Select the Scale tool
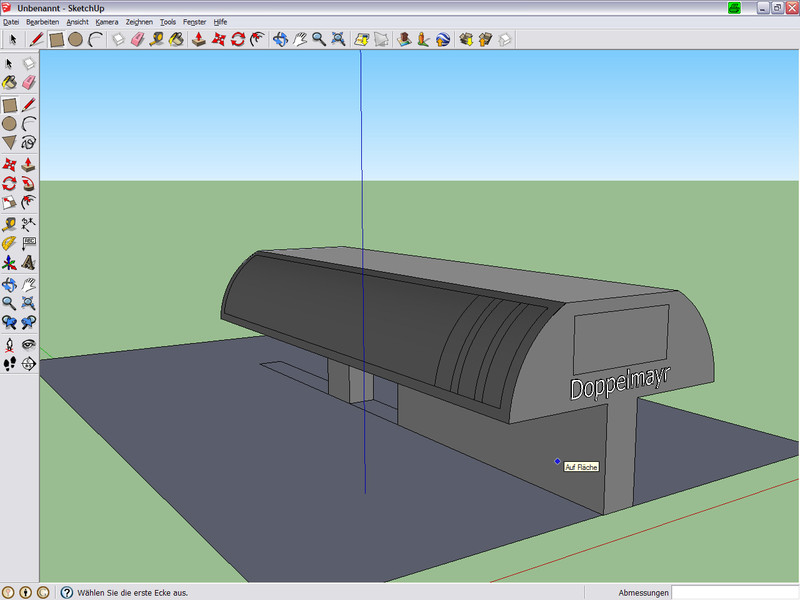The image size is (800, 600). coord(9,203)
